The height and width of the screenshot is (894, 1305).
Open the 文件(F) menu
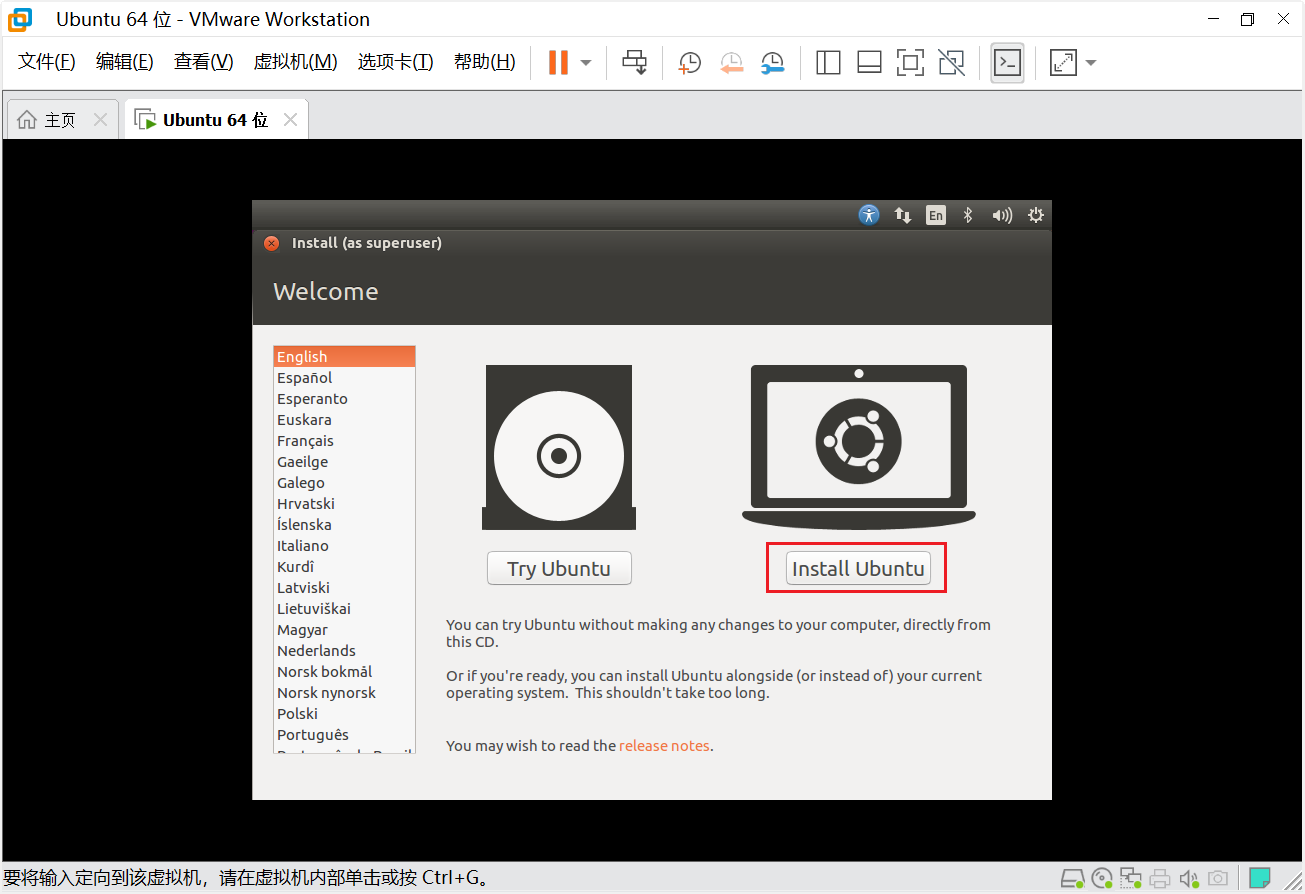click(47, 62)
